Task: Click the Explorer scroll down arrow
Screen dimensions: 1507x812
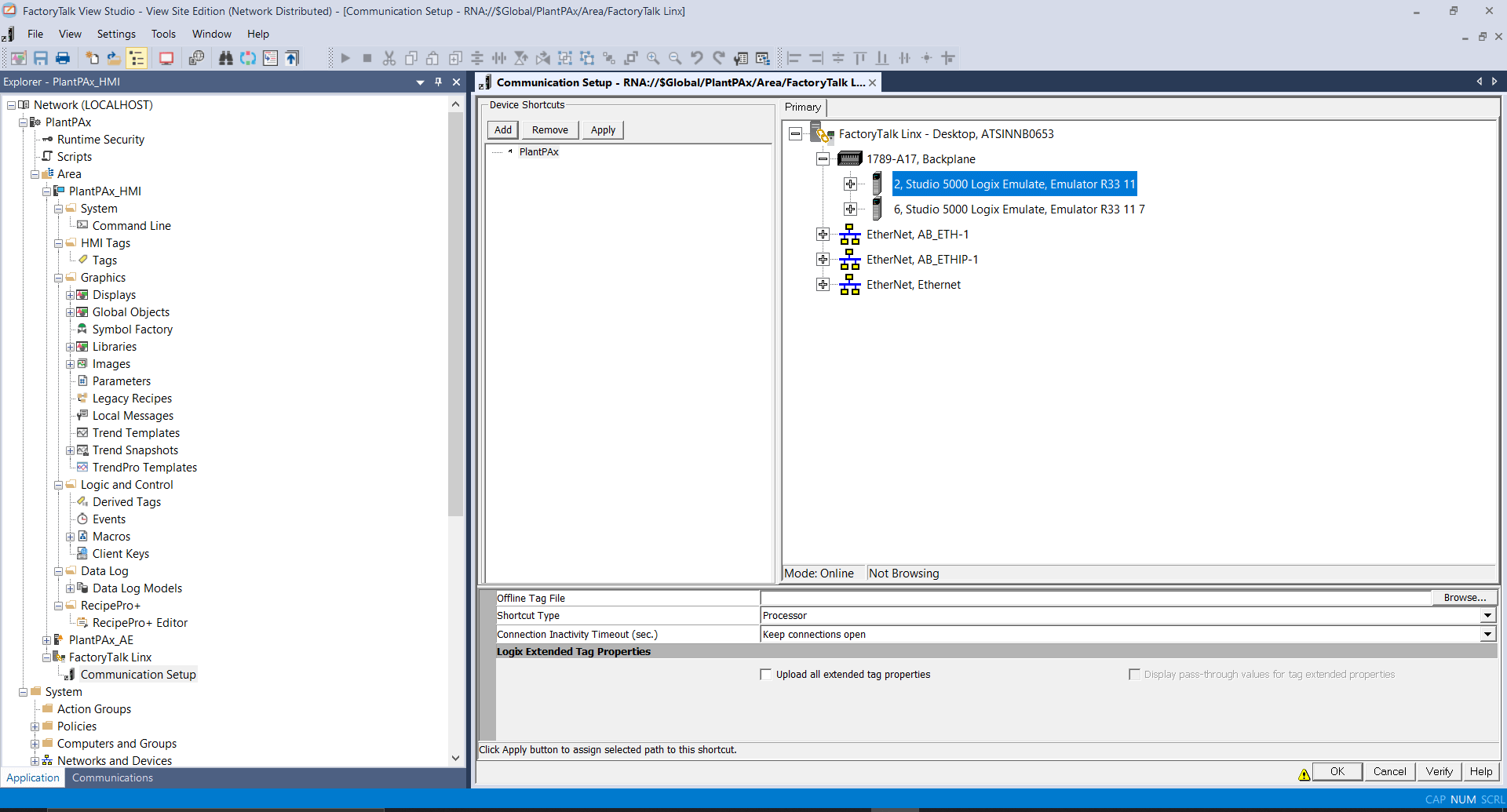Action: pyautogui.click(x=455, y=758)
